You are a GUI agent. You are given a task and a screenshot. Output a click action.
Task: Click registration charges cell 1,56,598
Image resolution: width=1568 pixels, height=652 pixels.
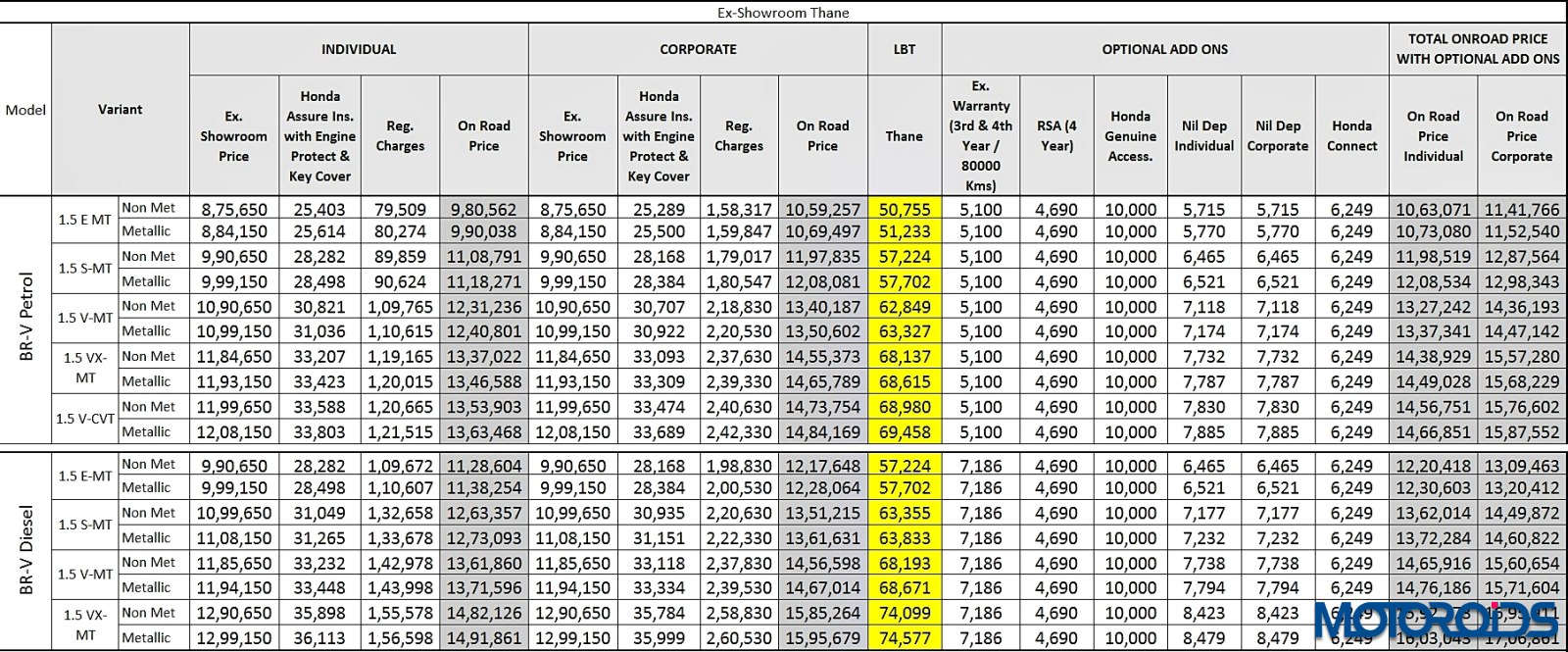[x=400, y=637]
